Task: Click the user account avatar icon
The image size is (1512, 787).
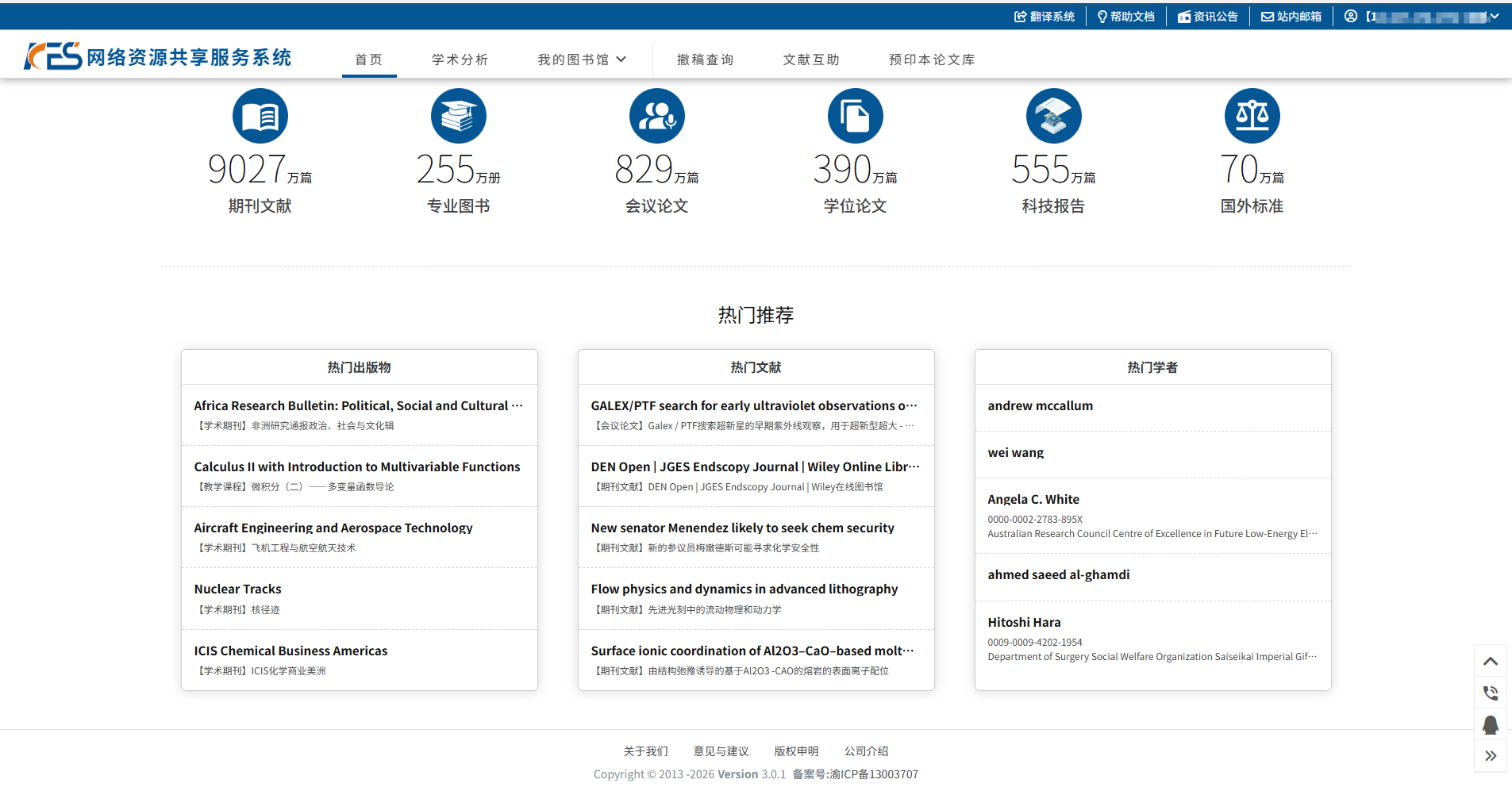Action: click(1351, 16)
